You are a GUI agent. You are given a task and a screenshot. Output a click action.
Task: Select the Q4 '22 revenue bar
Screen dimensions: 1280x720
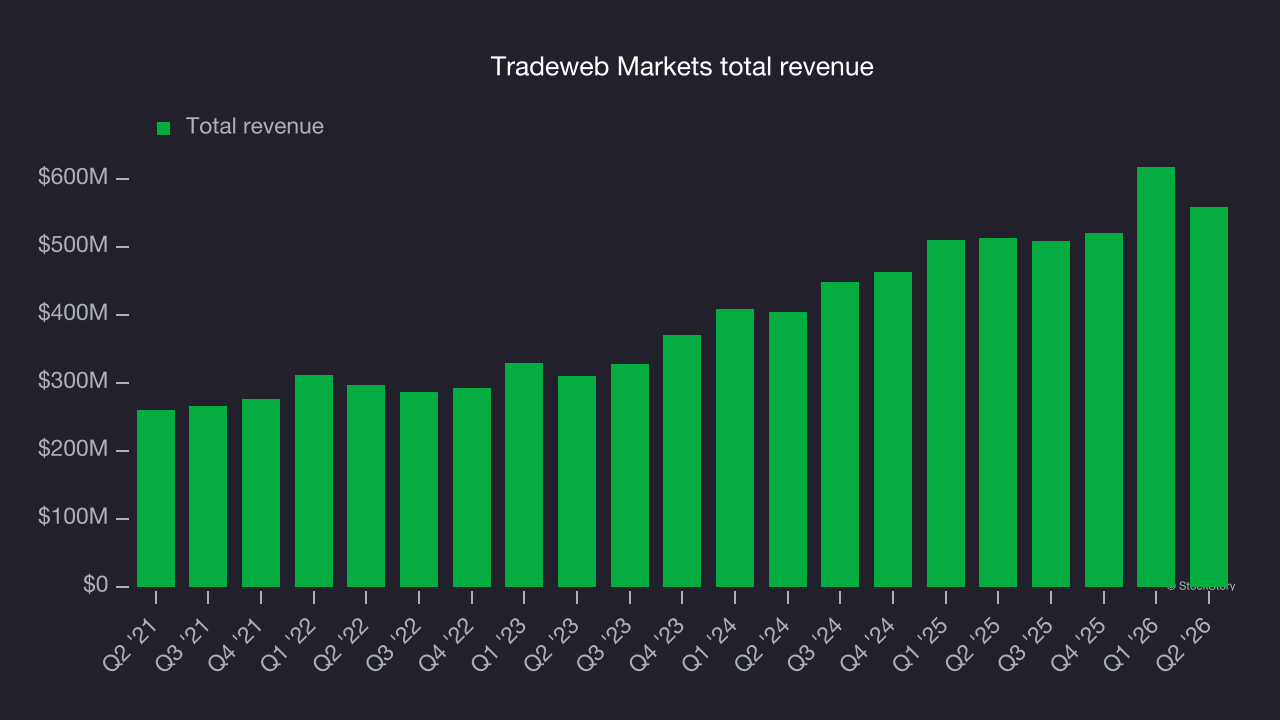472,487
